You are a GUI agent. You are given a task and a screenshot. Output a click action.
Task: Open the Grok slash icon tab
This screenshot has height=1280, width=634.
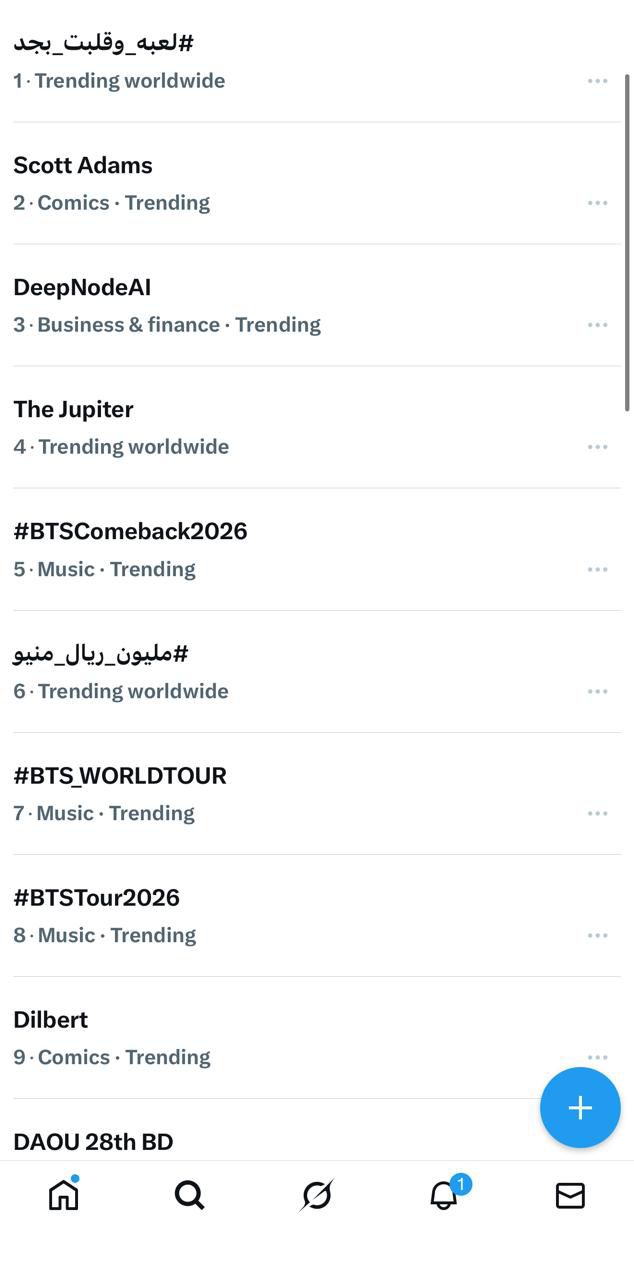pos(317,1195)
